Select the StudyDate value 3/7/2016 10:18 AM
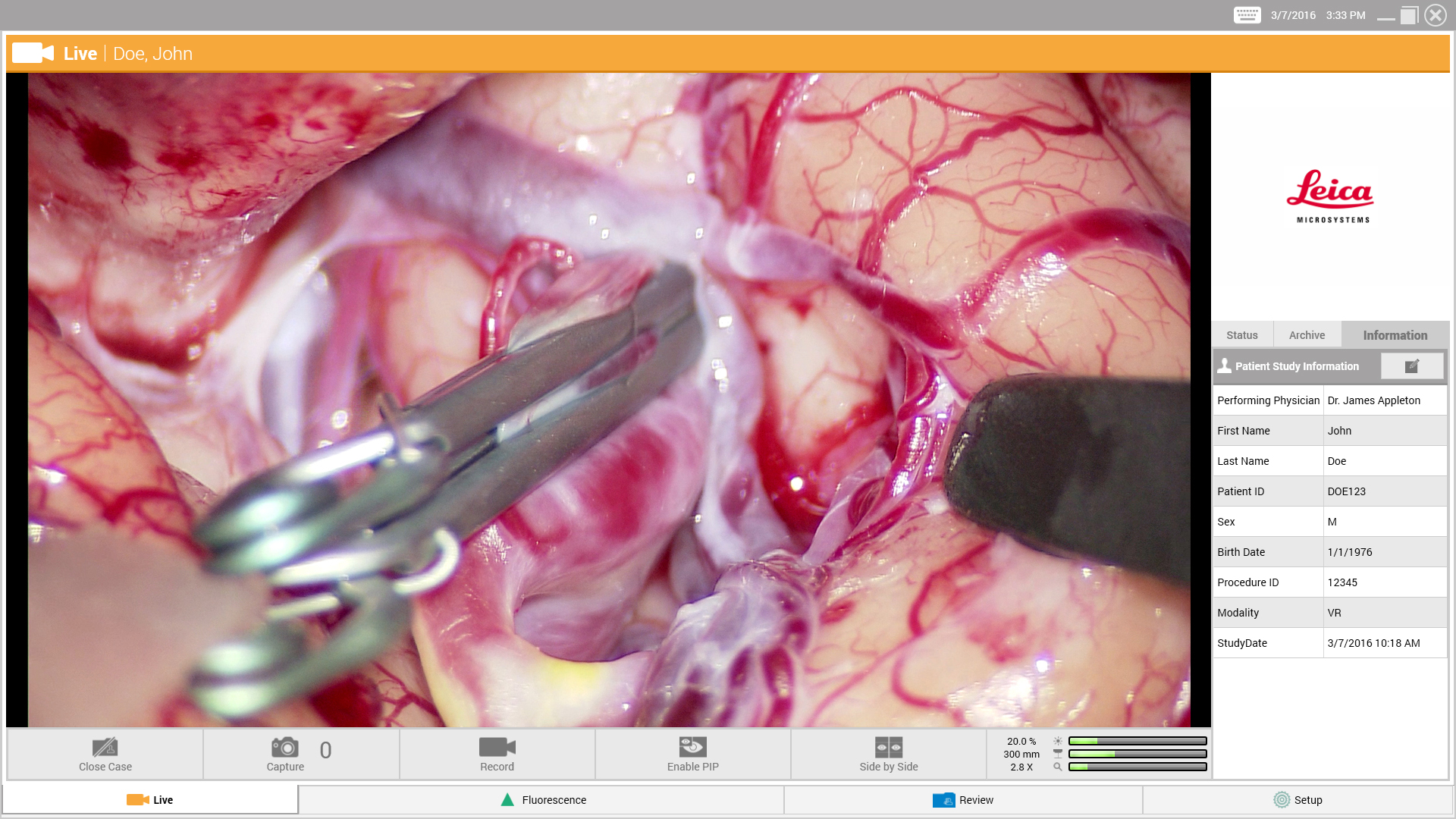This screenshot has height=819, width=1456. click(1373, 643)
